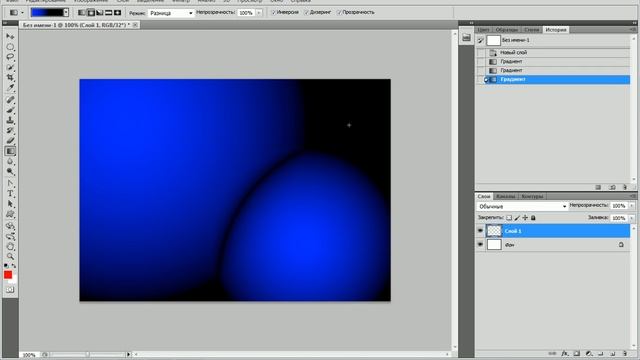Select the Lasso tool

pos(10,57)
